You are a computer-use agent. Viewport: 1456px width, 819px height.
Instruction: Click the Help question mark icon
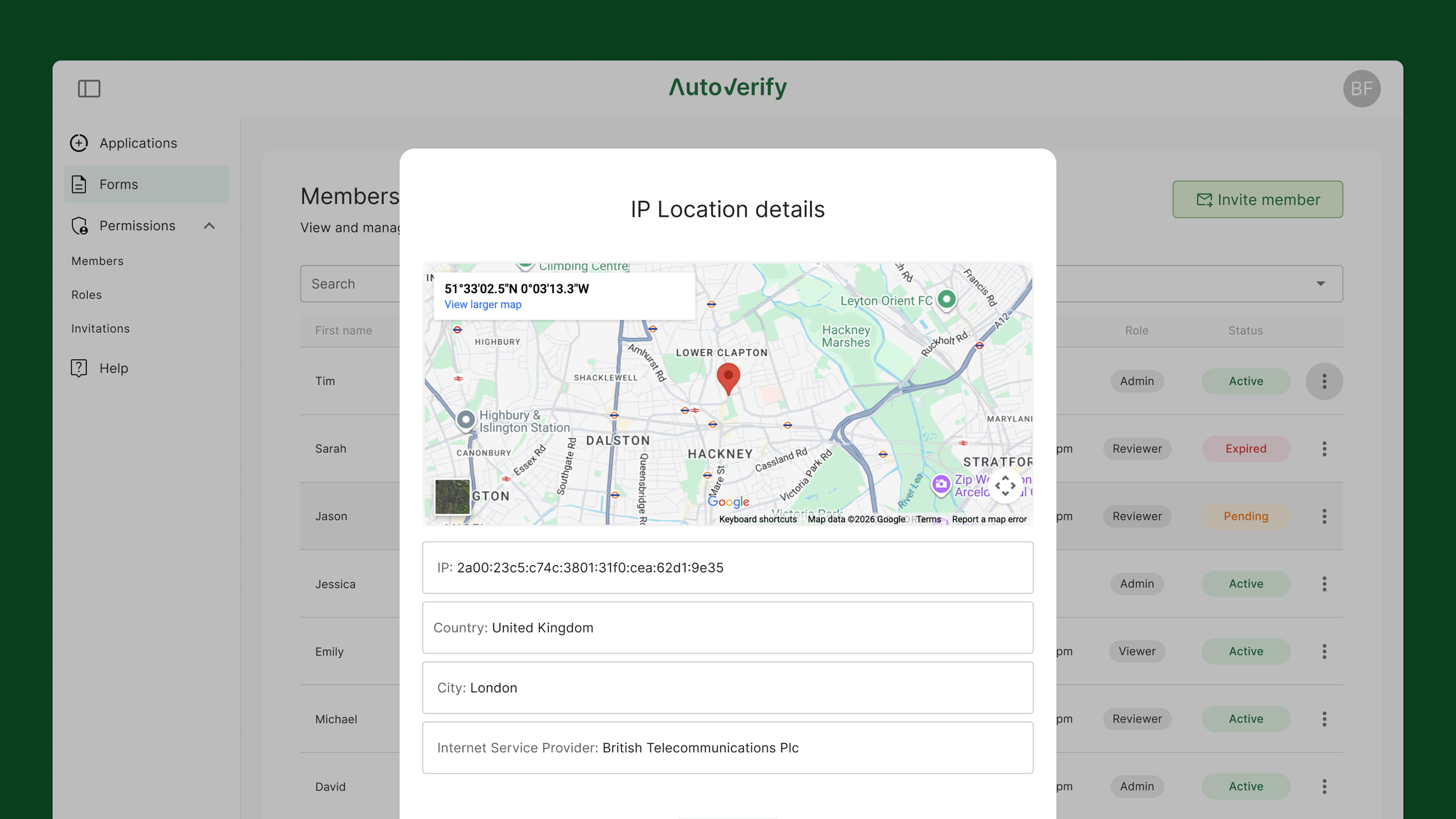pyautogui.click(x=79, y=368)
